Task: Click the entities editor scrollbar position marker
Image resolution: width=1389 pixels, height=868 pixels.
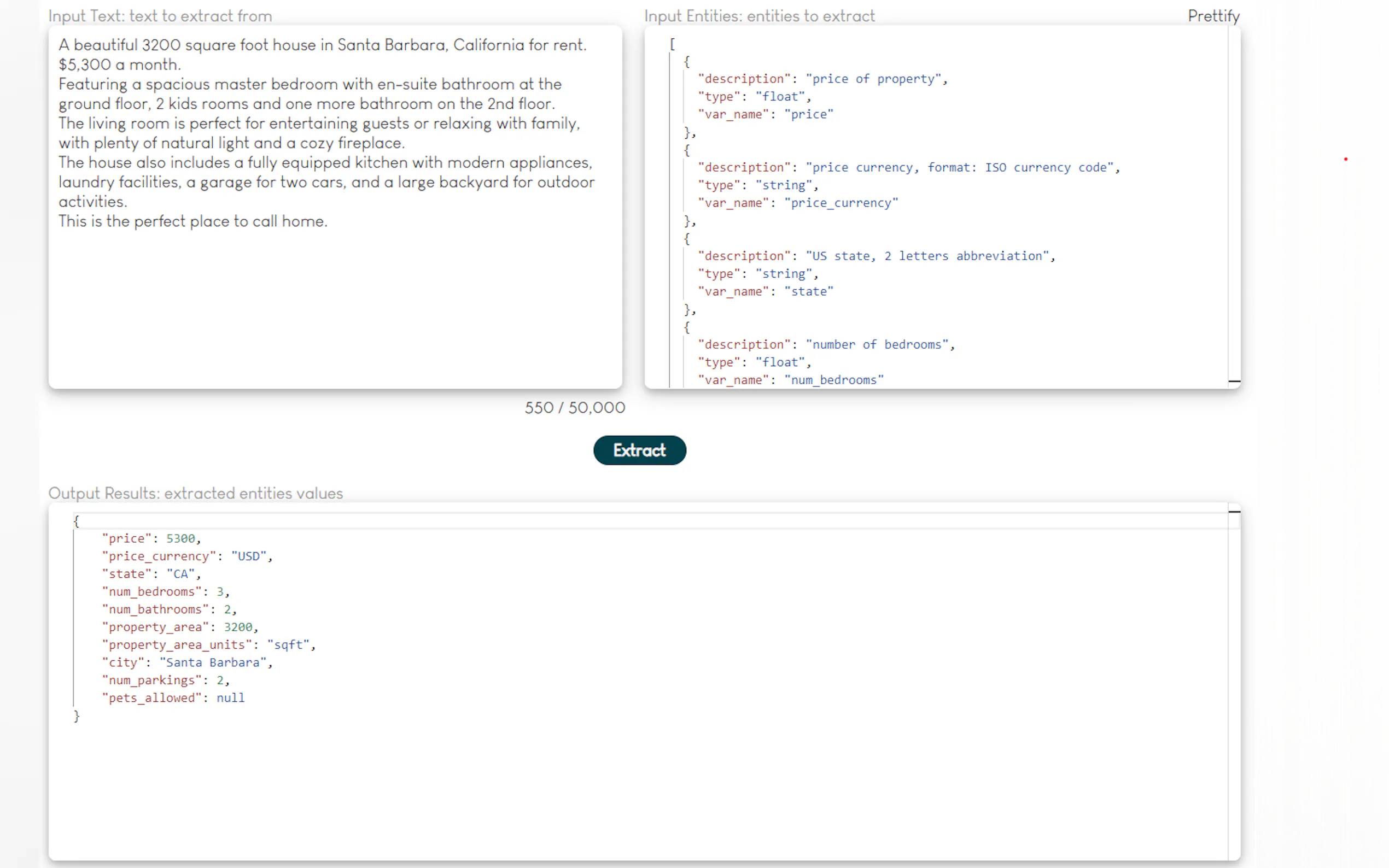Action: pos(1234,381)
